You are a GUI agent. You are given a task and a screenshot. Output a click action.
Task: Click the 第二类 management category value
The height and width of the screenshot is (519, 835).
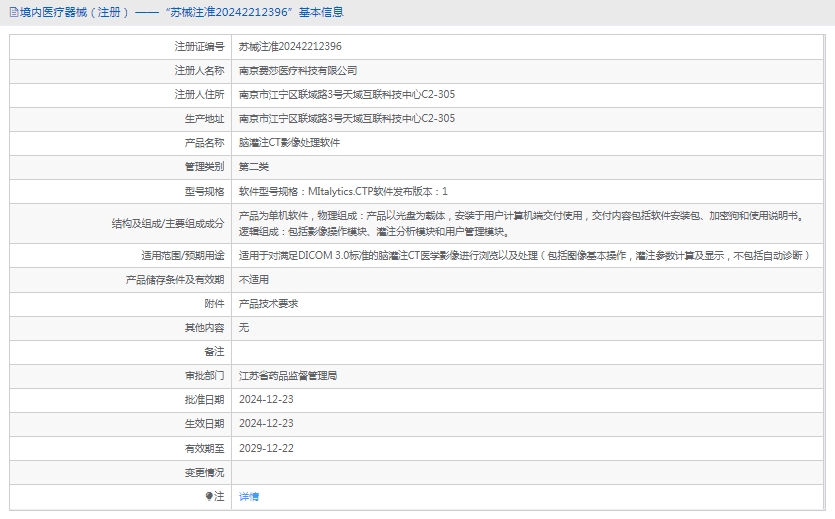pyautogui.click(x=254, y=167)
